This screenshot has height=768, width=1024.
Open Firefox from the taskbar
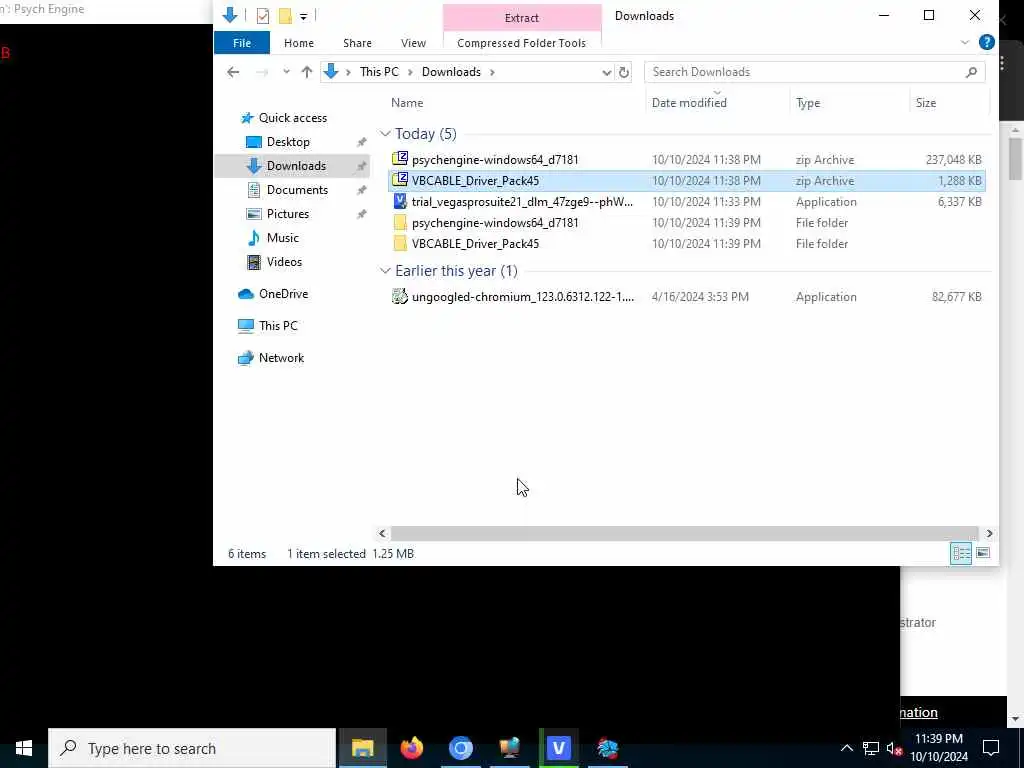(411, 748)
